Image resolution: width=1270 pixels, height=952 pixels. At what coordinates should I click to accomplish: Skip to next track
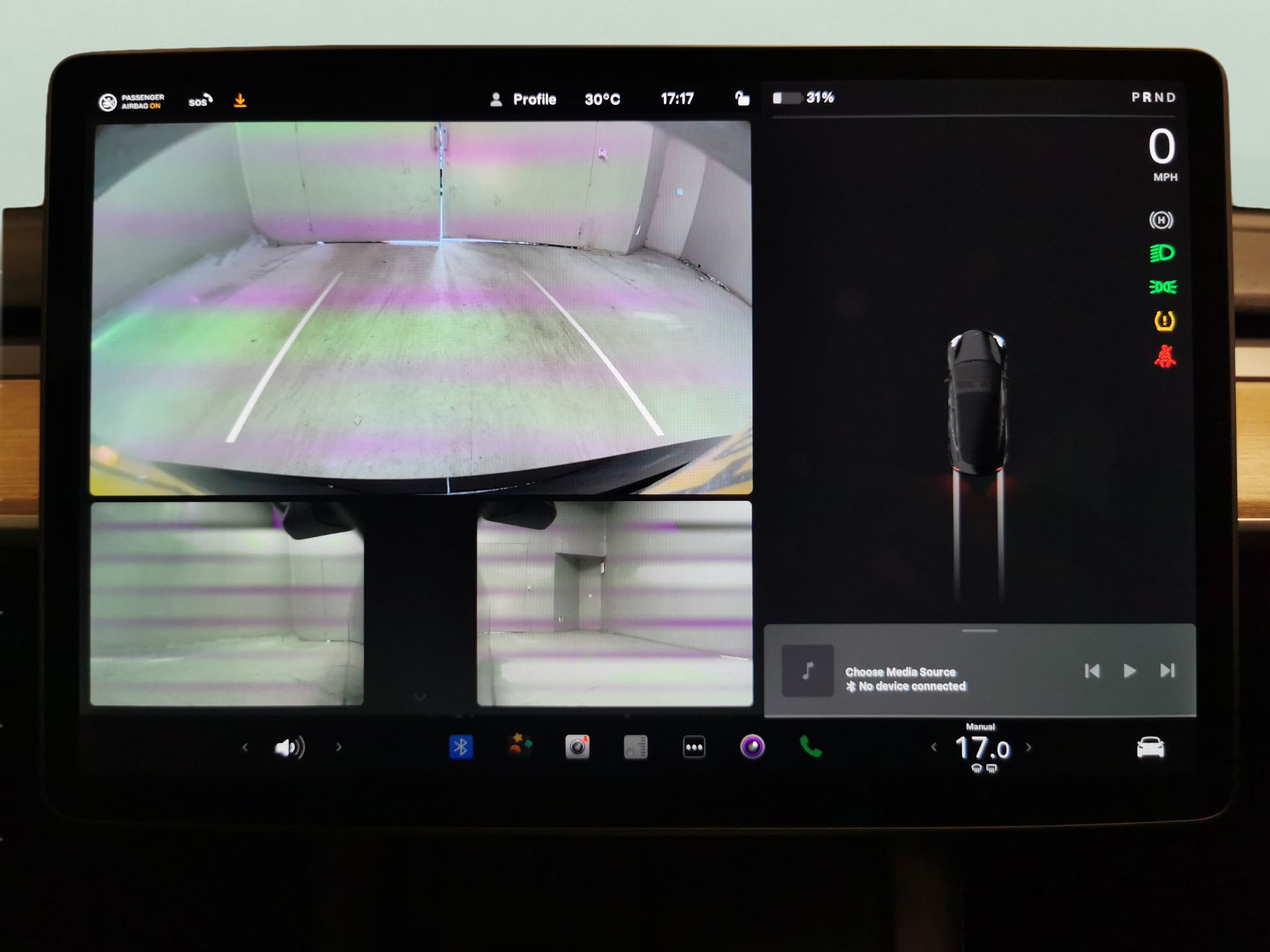click(1167, 671)
